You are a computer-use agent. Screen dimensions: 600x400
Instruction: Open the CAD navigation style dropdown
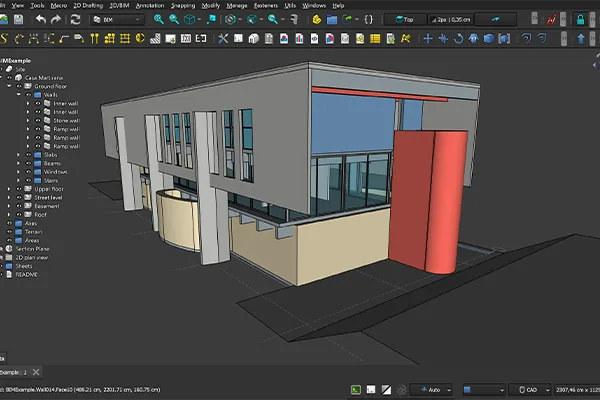(530, 390)
